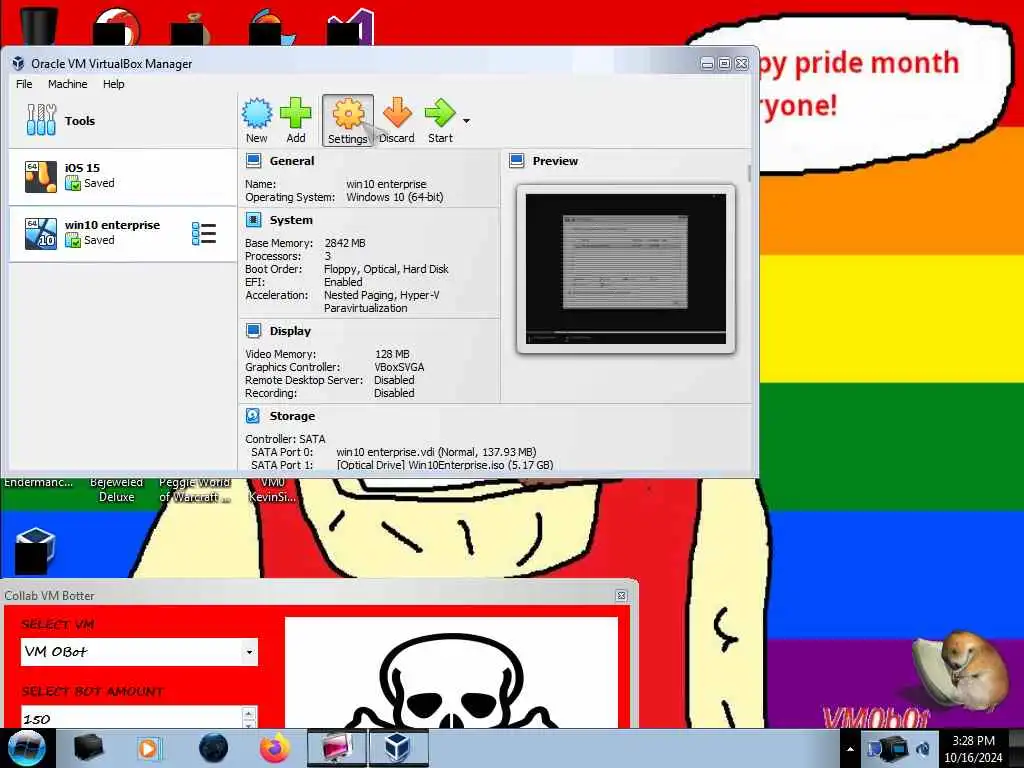Open the Select VM dropdown in Botter
Screen dimensions: 1024x768
click(249, 652)
